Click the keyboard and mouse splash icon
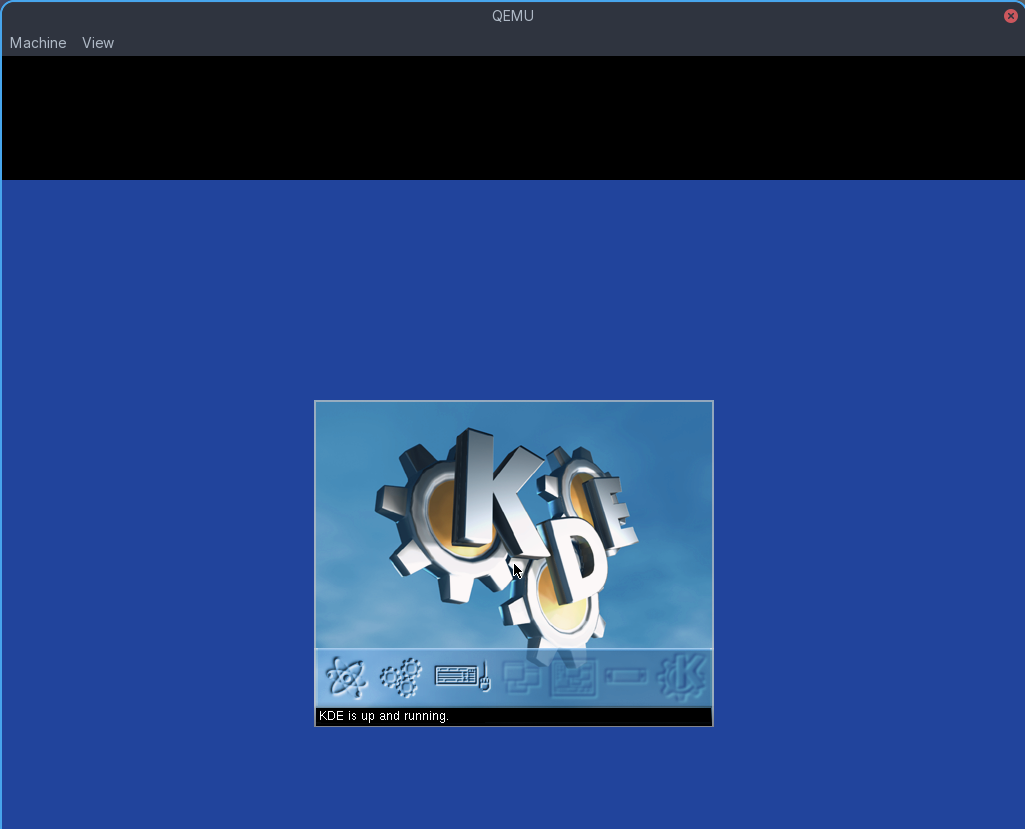1025x829 pixels. point(462,676)
